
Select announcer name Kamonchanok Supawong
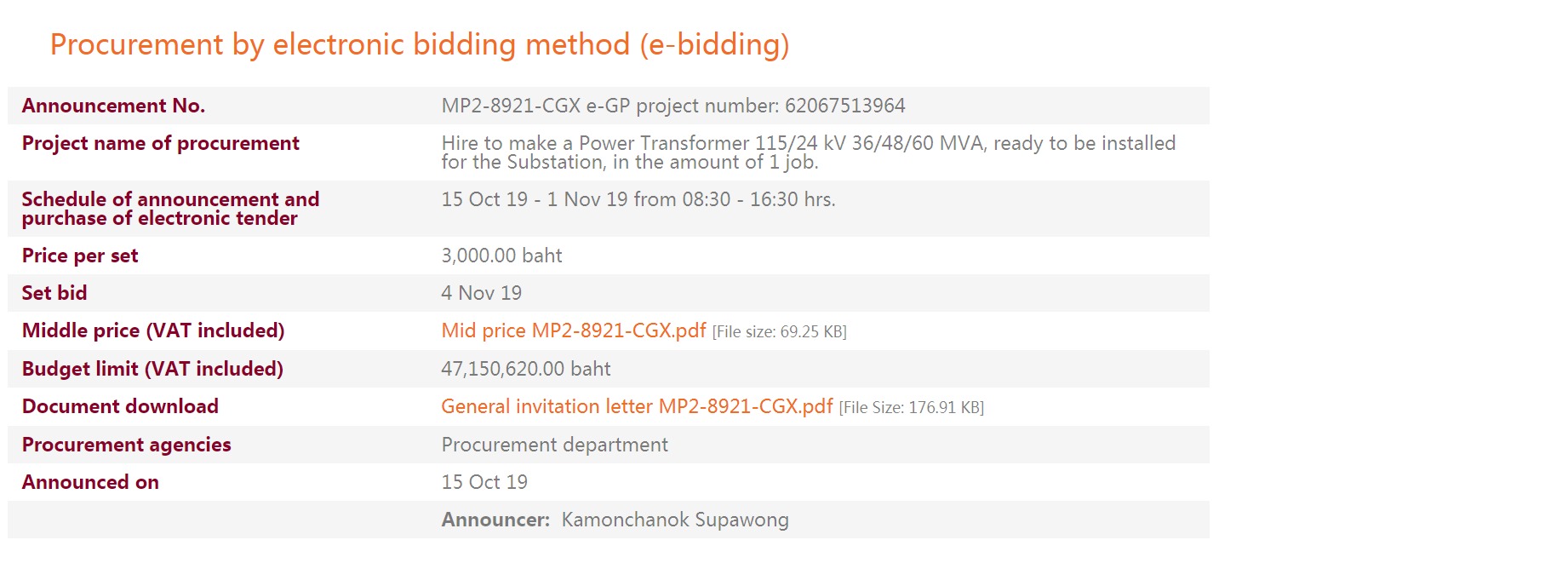(x=675, y=520)
